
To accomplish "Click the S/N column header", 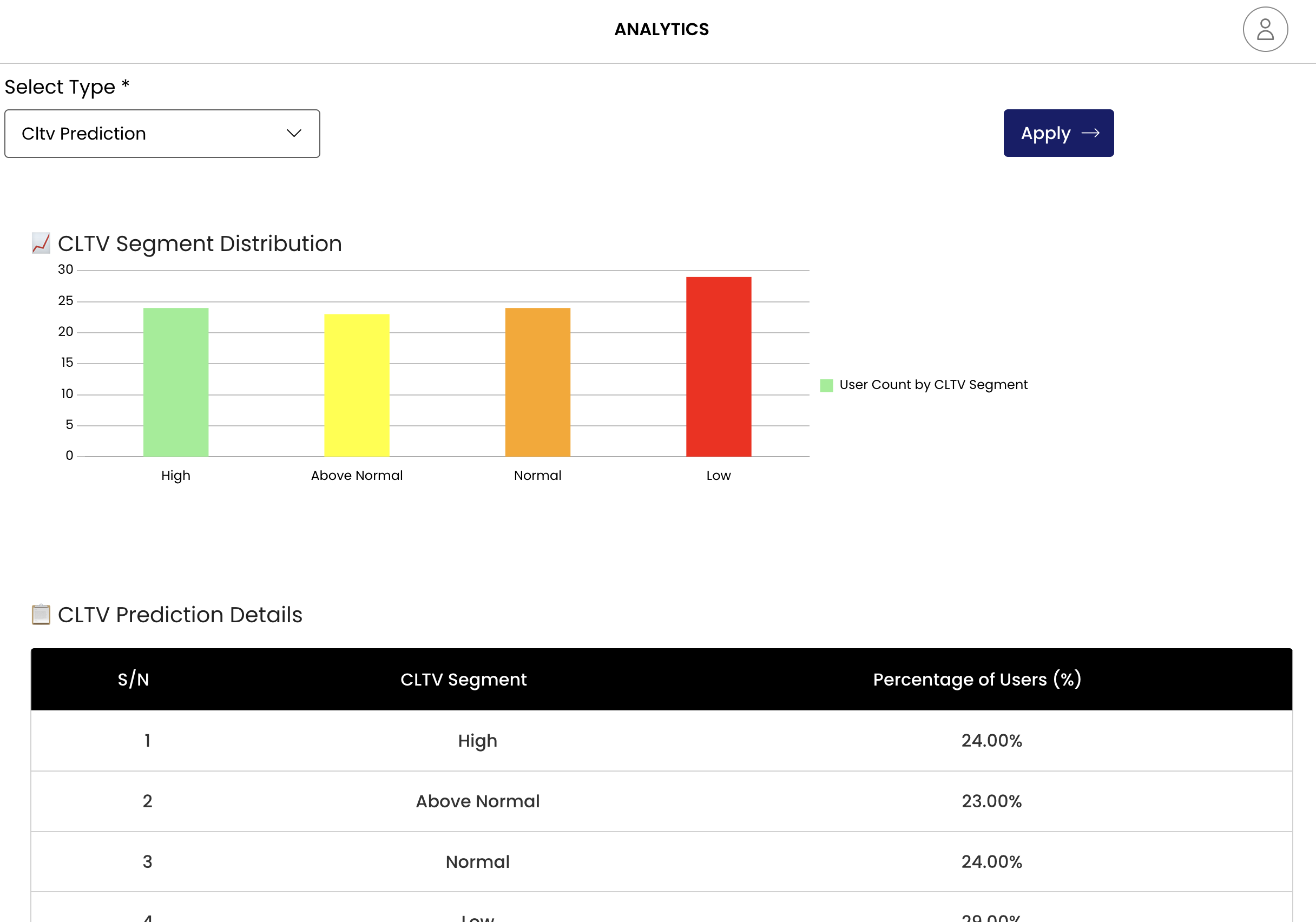I will click(133, 680).
